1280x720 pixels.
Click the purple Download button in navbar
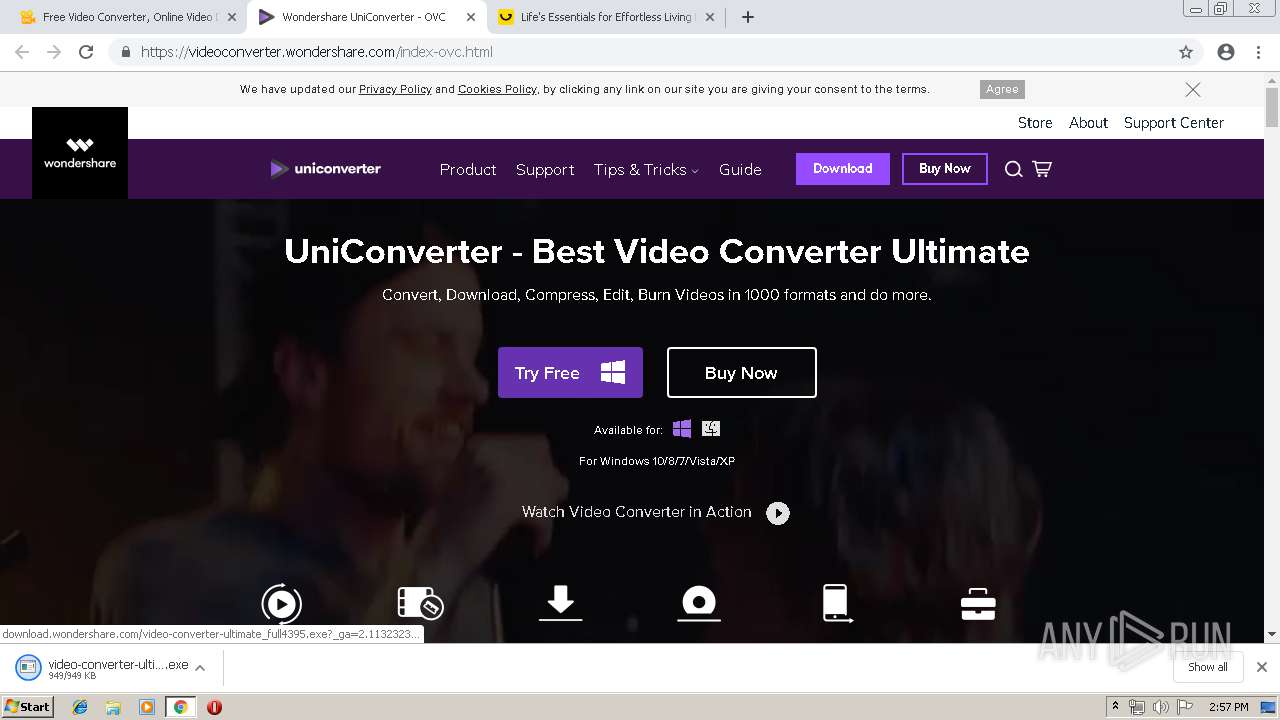(843, 169)
